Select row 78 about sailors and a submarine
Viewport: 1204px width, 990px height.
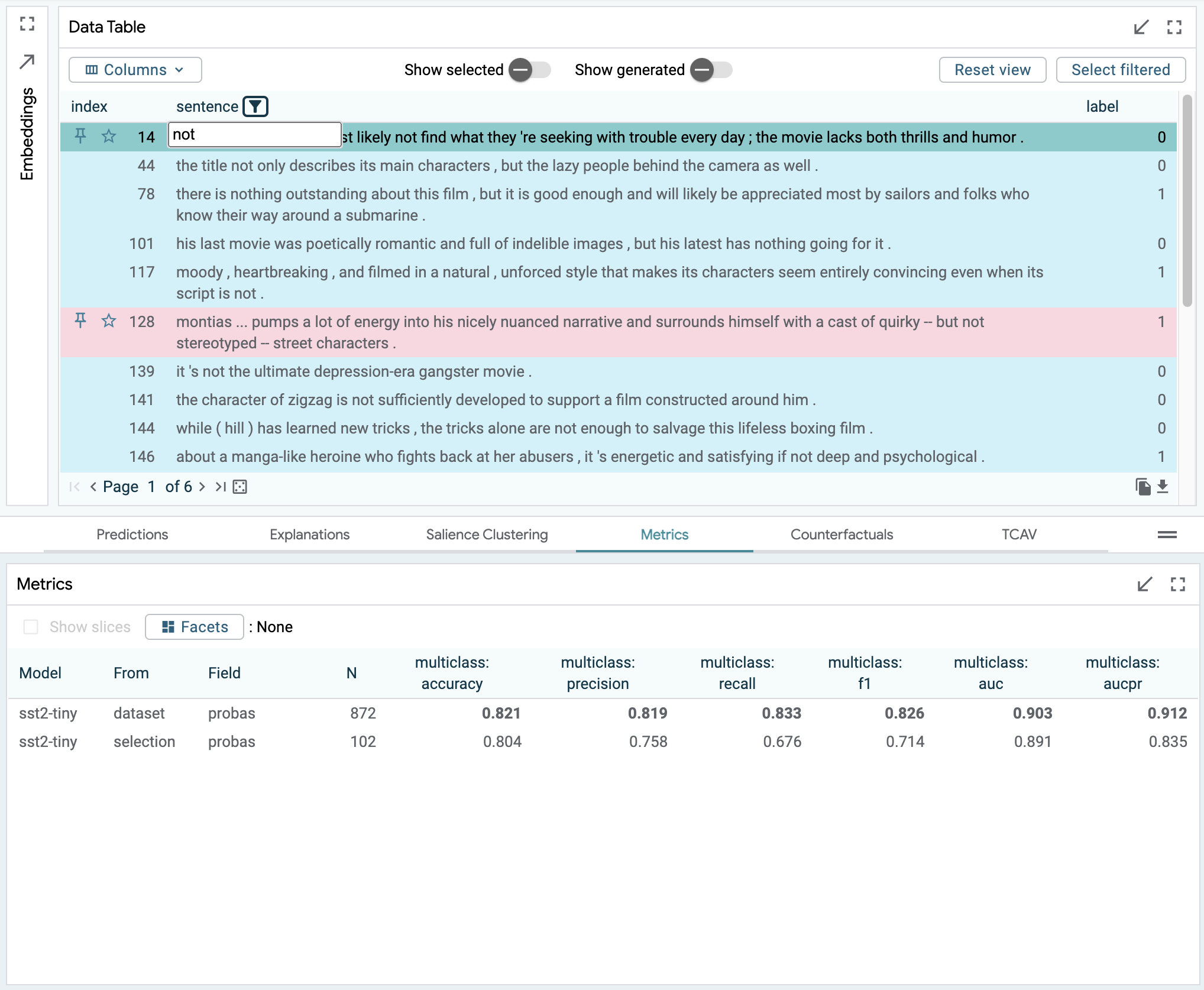click(619, 205)
